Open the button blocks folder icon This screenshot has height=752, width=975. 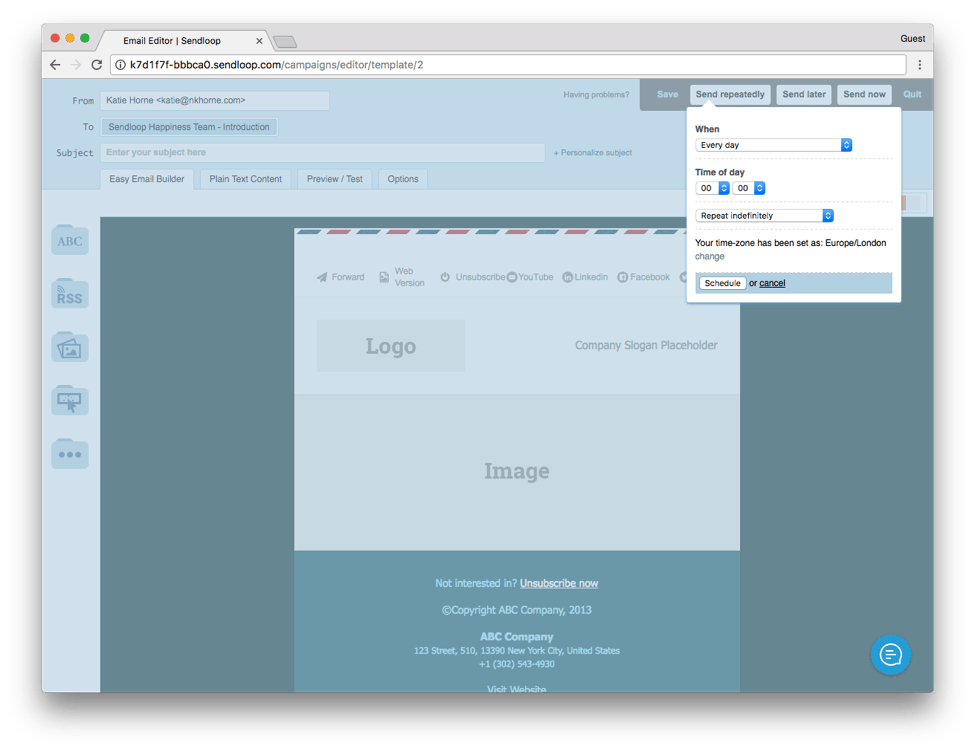click(x=70, y=400)
